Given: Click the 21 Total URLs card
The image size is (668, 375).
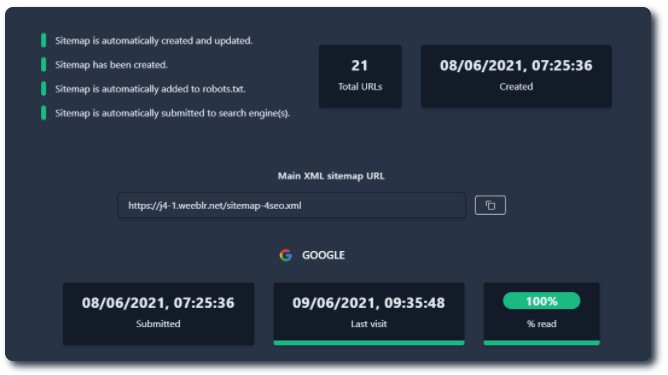Looking at the screenshot, I should [x=360, y=76].
